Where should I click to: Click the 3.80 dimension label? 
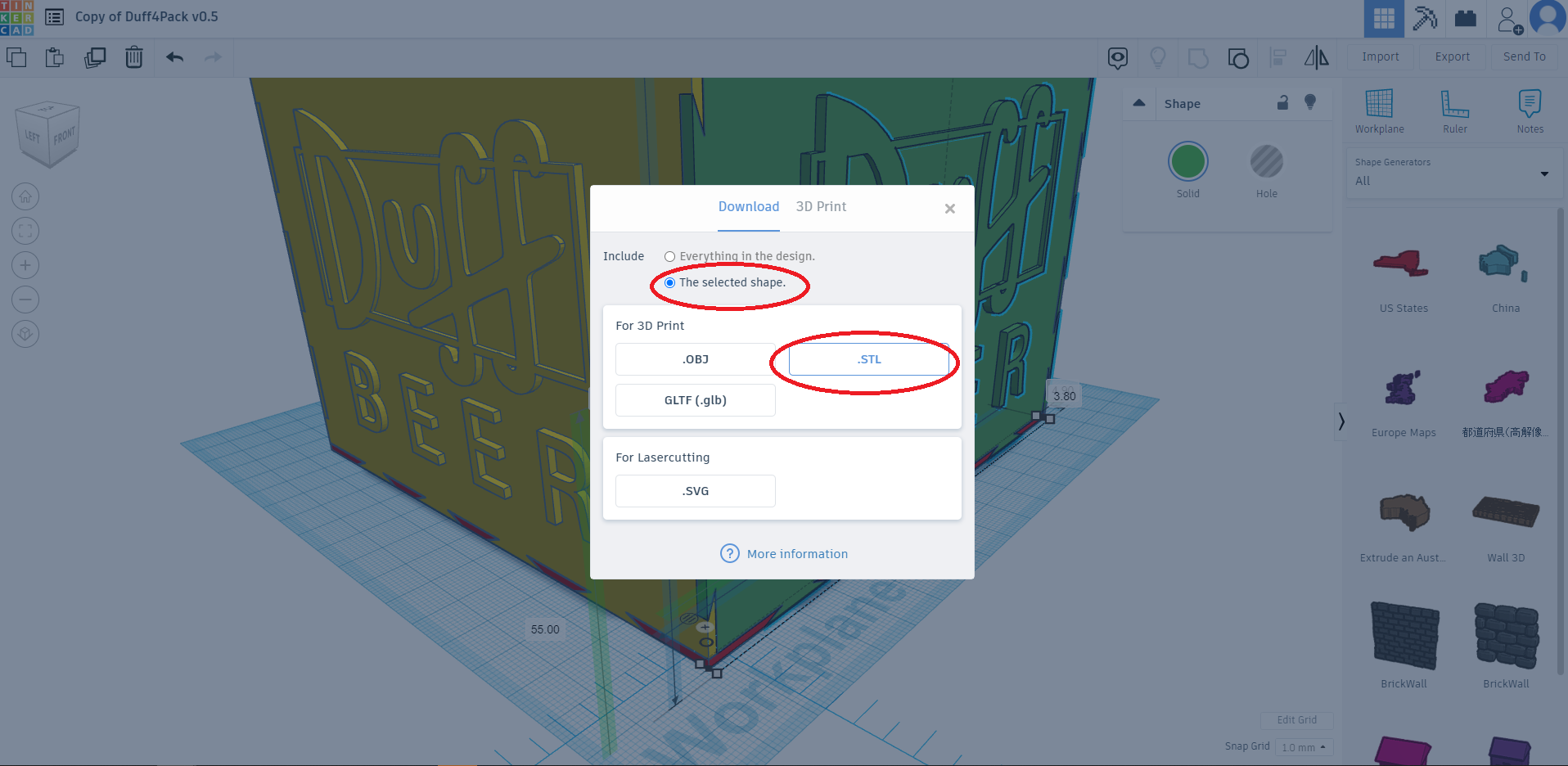coord(1065,396)
